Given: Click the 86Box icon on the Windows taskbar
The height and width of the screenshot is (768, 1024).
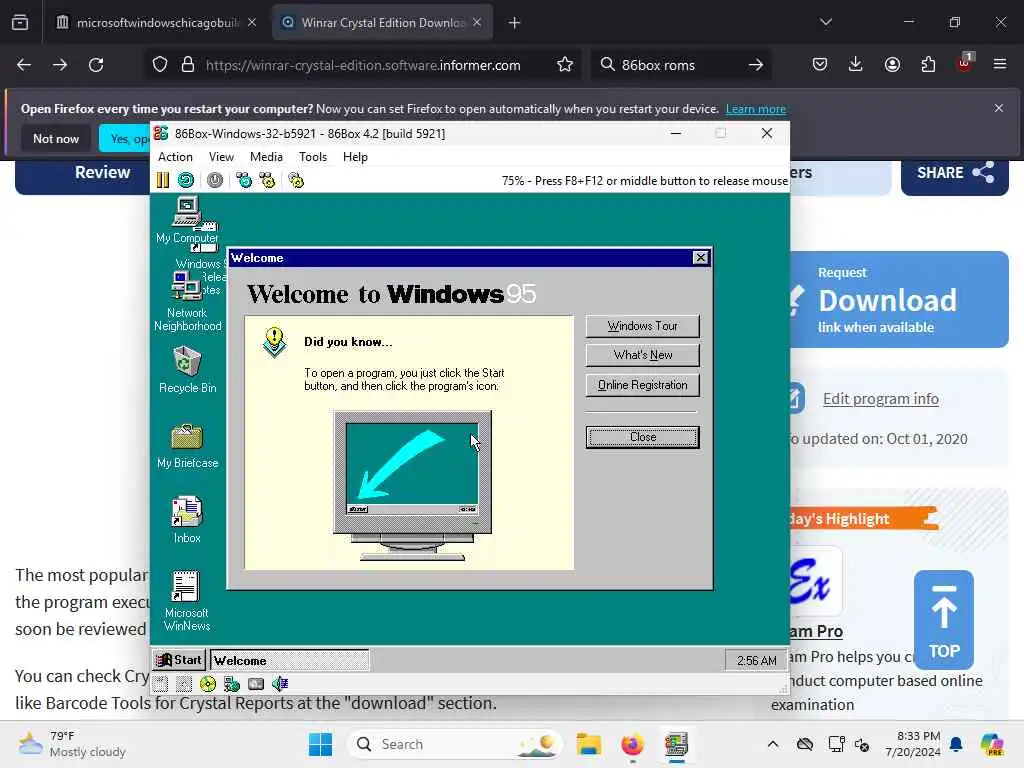Looking at the screenshot, I should click(676, 744).
